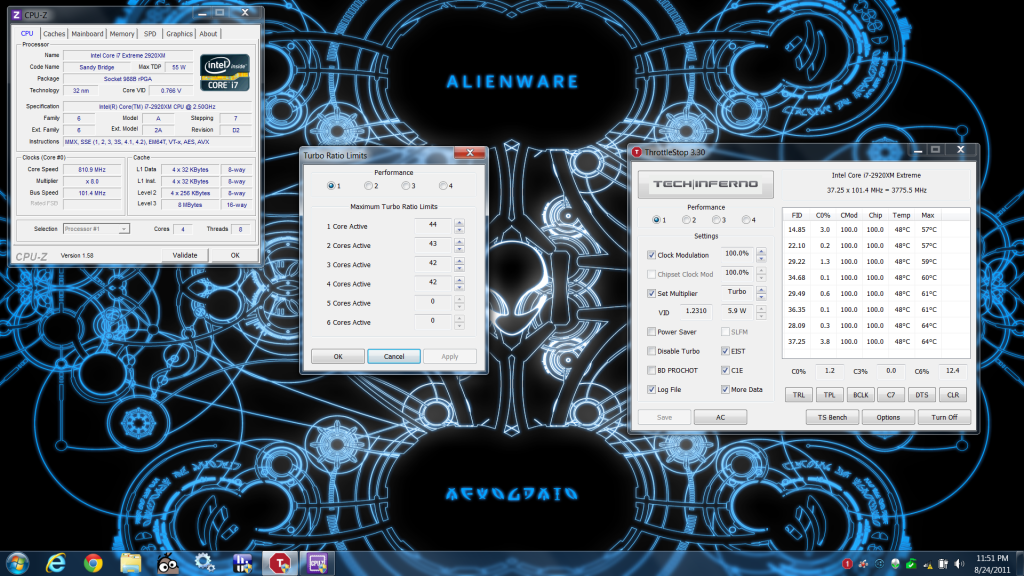Launch Internet Explorer from the taskbar
Screen dimensions: 1024x576
pyautogui.click(x=56, y=563)
